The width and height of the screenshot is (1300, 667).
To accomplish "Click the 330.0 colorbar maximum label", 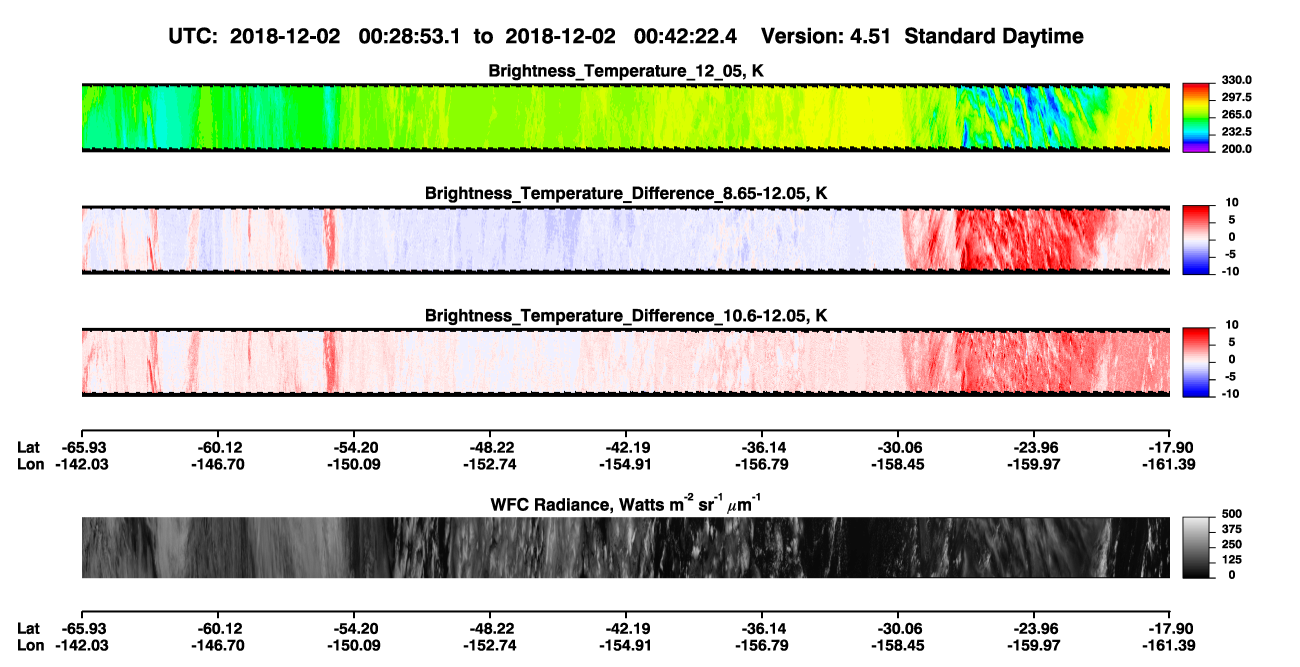I will [1237, 80].
